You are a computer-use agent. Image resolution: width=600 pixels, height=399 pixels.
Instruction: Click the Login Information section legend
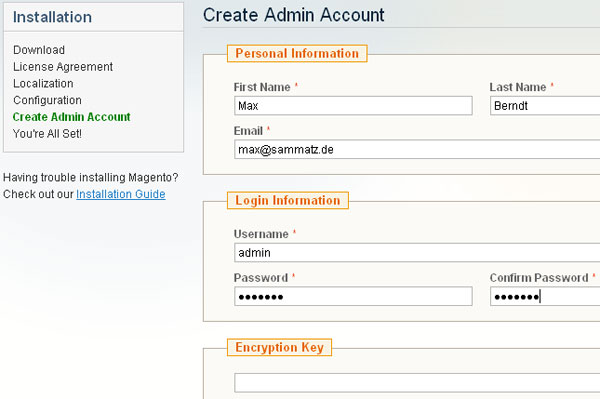[288, 200]
